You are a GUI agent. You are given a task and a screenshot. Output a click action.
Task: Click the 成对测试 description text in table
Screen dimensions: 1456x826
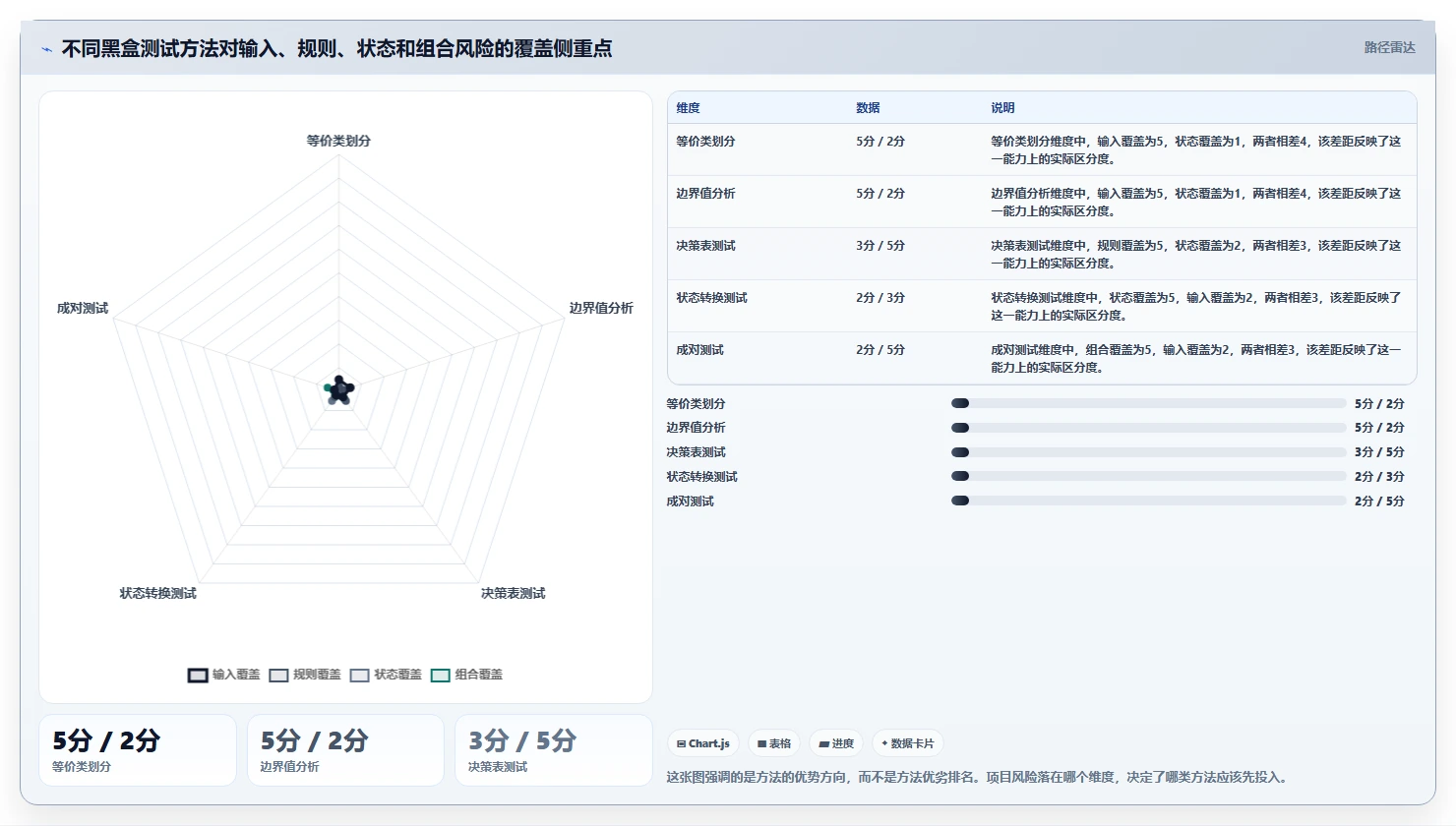pos(1196,359)
